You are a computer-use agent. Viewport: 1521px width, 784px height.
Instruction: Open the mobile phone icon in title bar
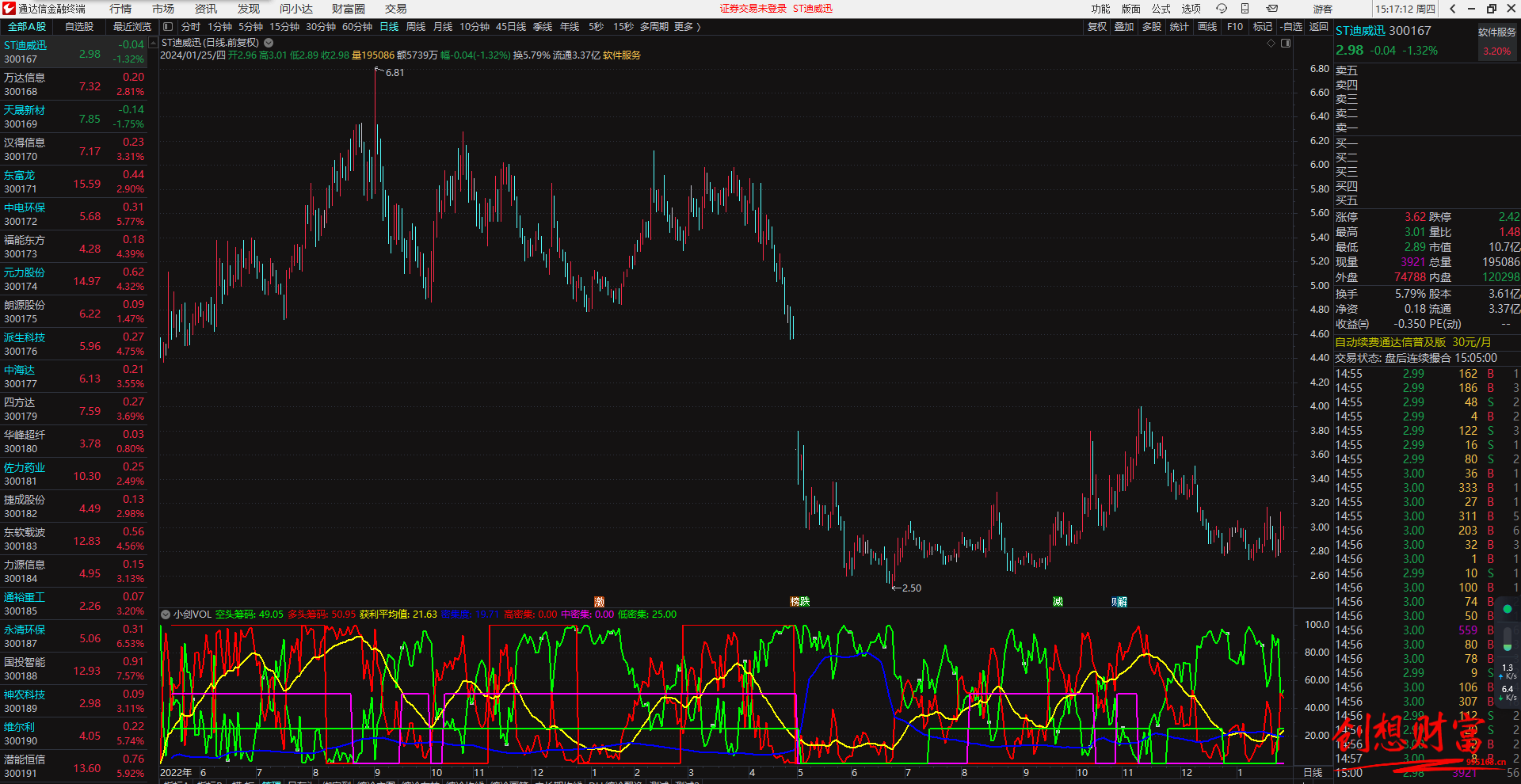coord(1245,9)
